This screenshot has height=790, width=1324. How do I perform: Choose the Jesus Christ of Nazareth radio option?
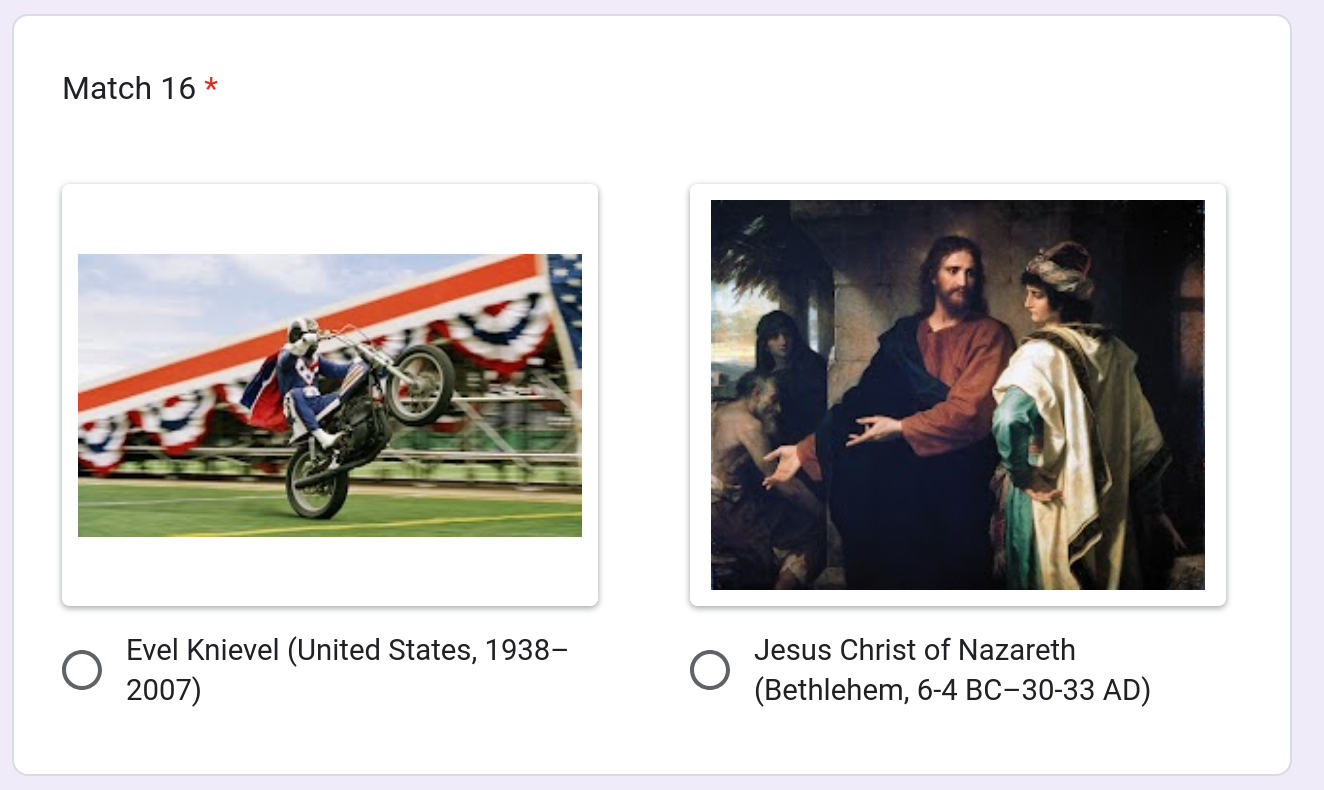click(710, 670)
